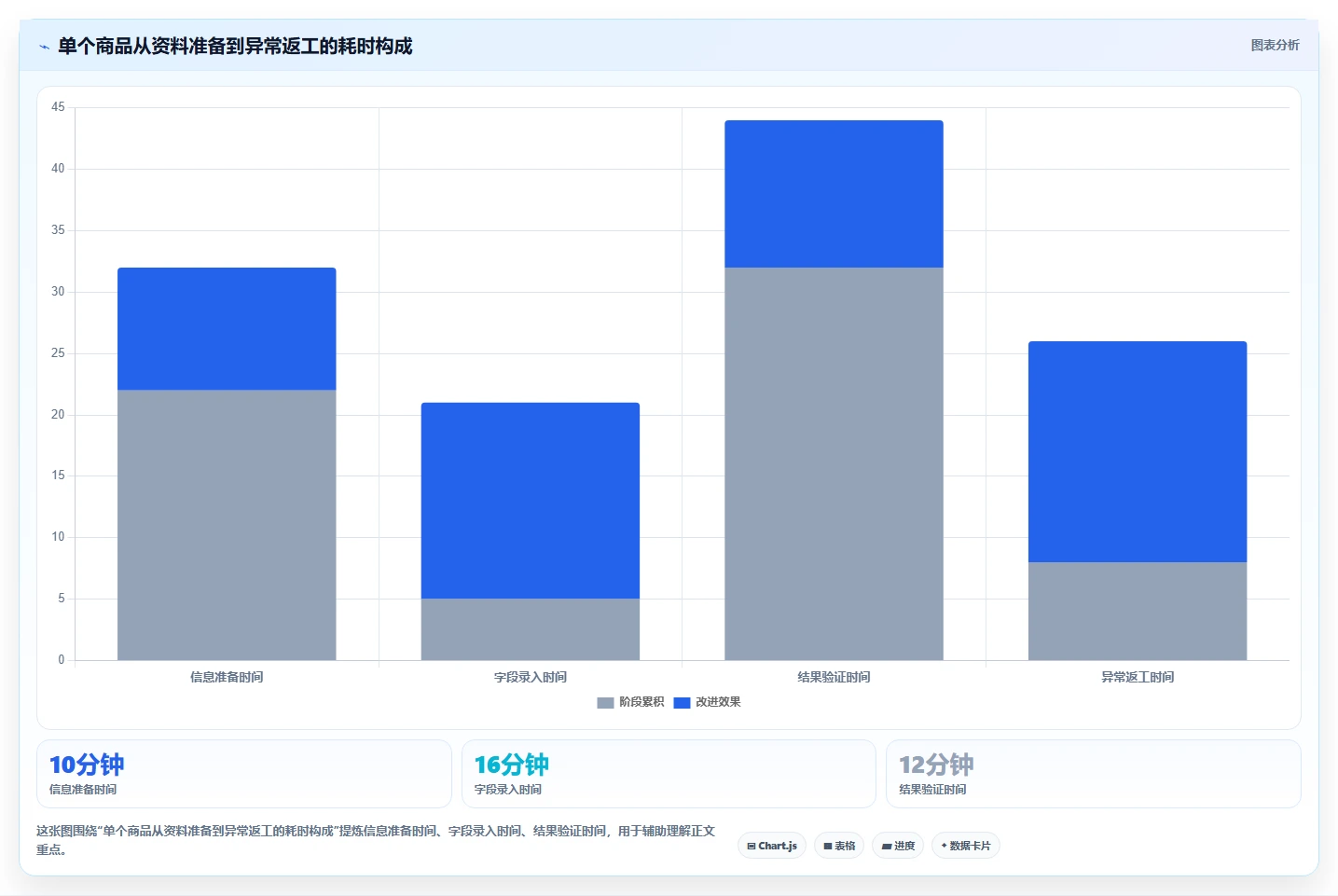1338x896 pixels.
Task: Click blue segment of 异常返工时间 bar
Action: tap(1138, 451)
